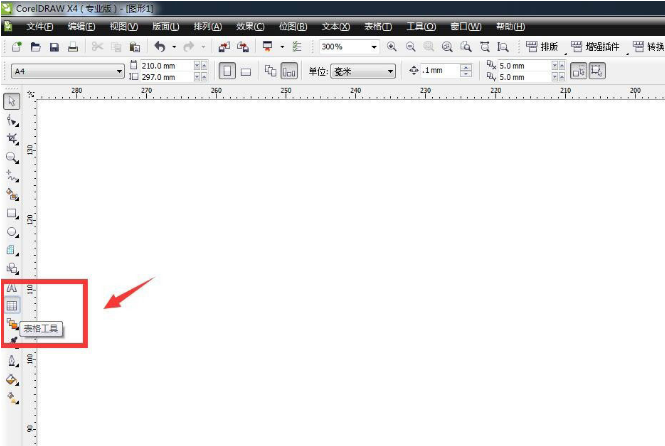This screenshot has height=446, width=665.
Task: Click the Zoom to Page Width icon
Action: pos(485,47)
